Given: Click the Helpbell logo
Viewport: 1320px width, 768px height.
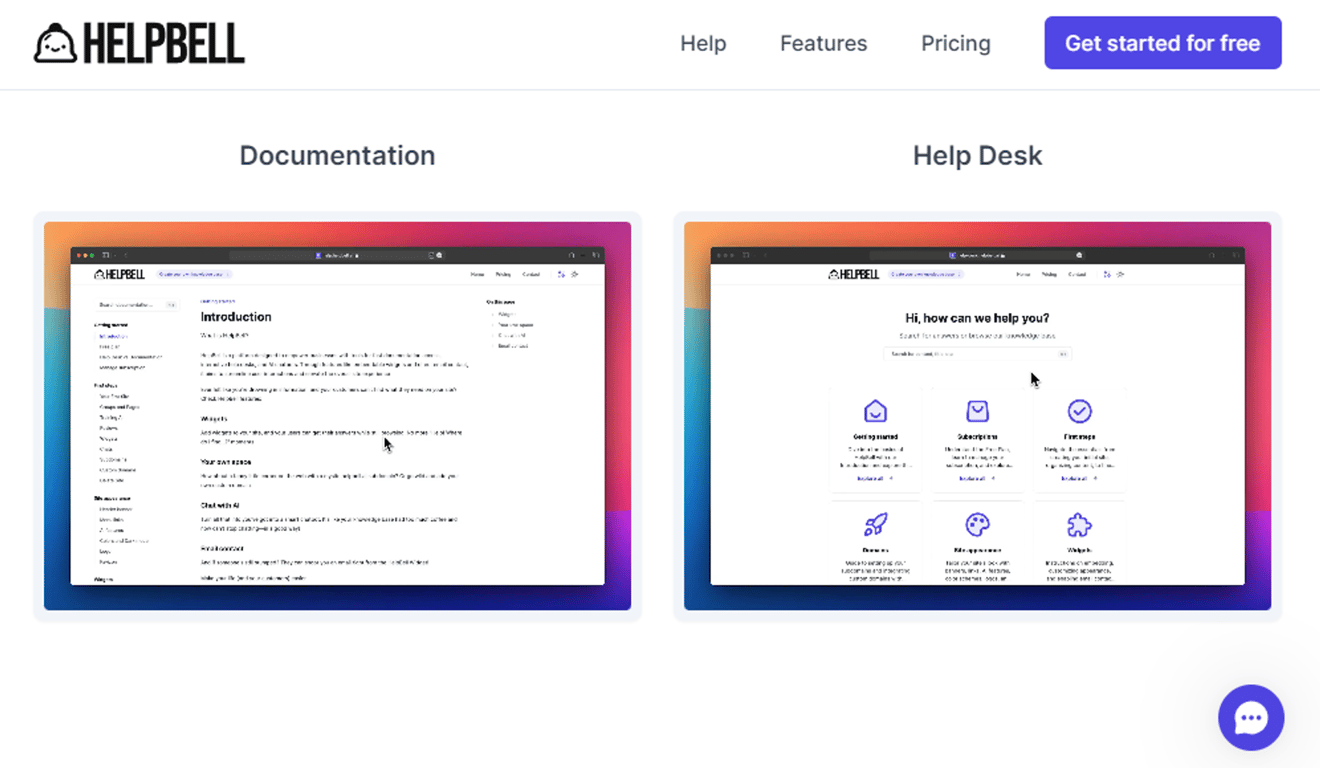Looking at the screenshot, I should pos(139,43).
